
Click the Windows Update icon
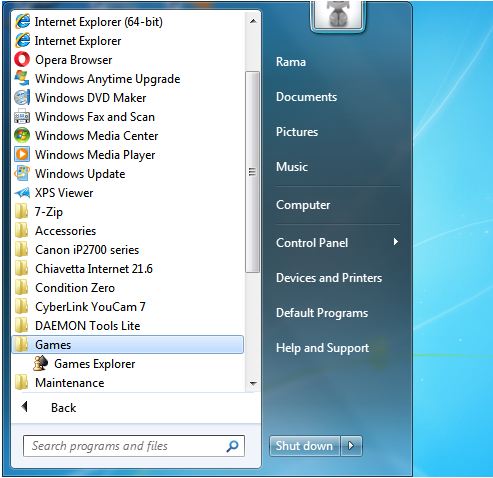coord(22,174)
